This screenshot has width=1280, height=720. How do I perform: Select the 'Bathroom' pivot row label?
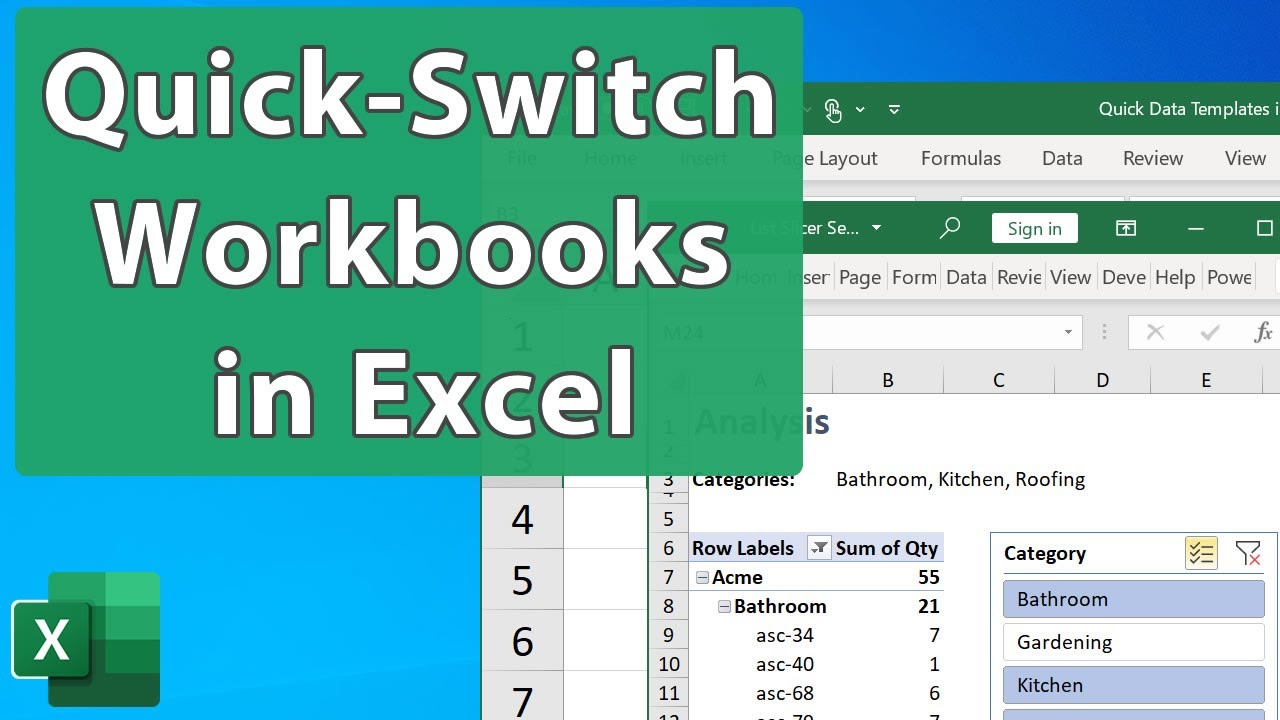pos(780,606)
